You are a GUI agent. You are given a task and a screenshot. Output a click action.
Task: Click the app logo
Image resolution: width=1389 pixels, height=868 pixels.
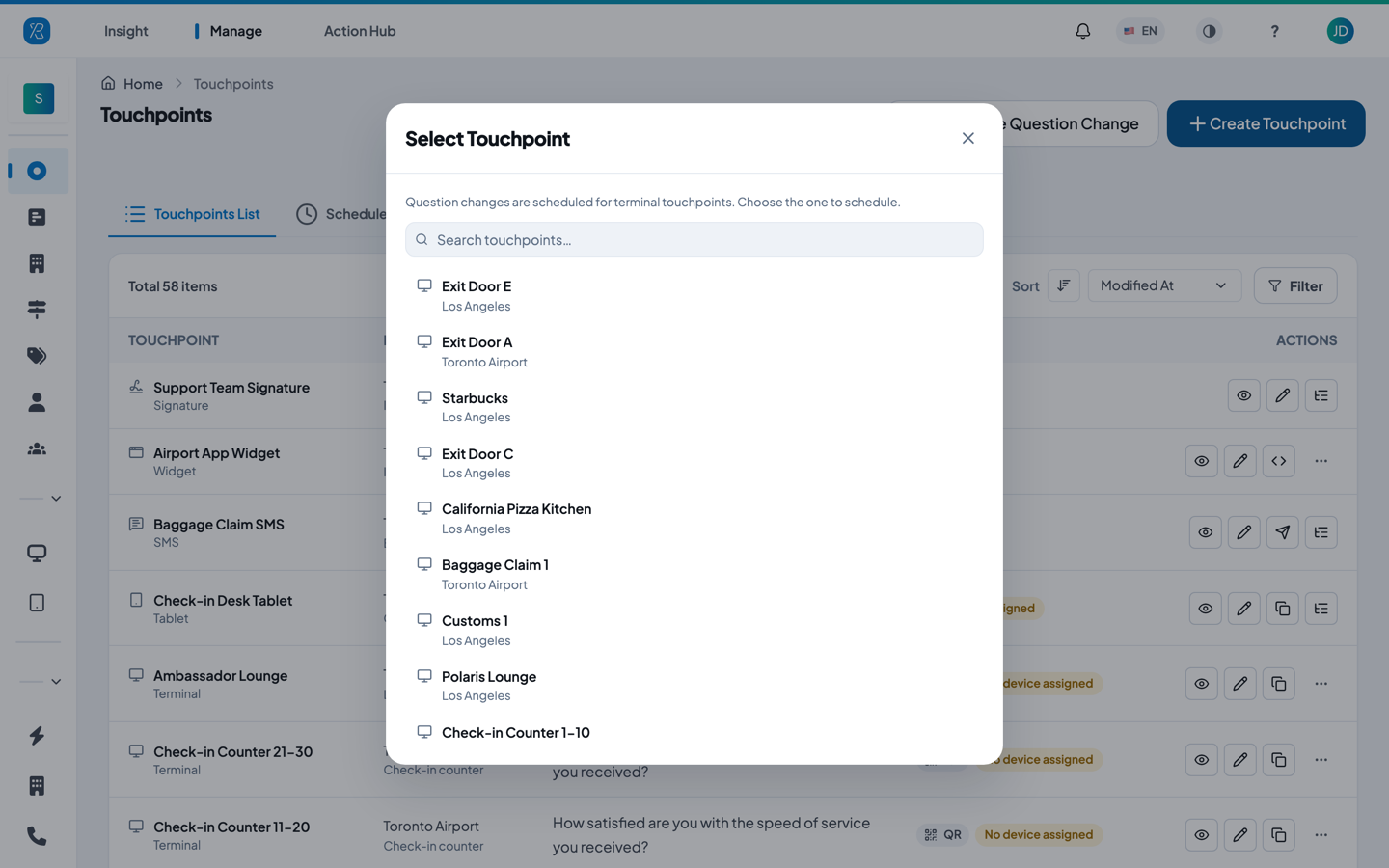pyautogui.click(x=37, y=31)
